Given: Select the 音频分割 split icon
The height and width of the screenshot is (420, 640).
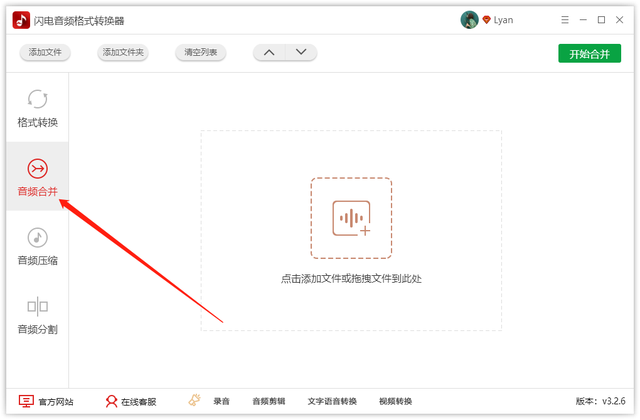Looking at the screenshot, I should (x=38, y=306).
